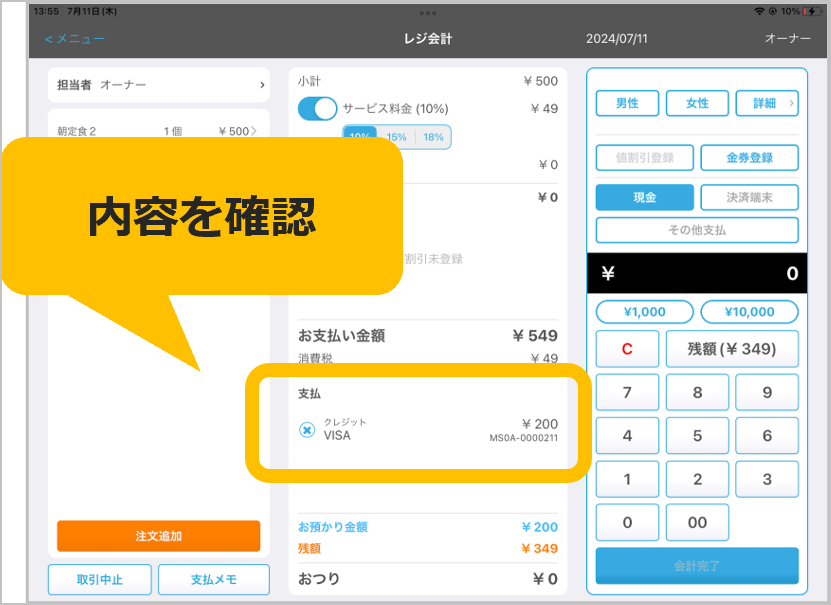831x605 pixels.
Task: Toggle the service charge switch off
Action: click(318, 108)
